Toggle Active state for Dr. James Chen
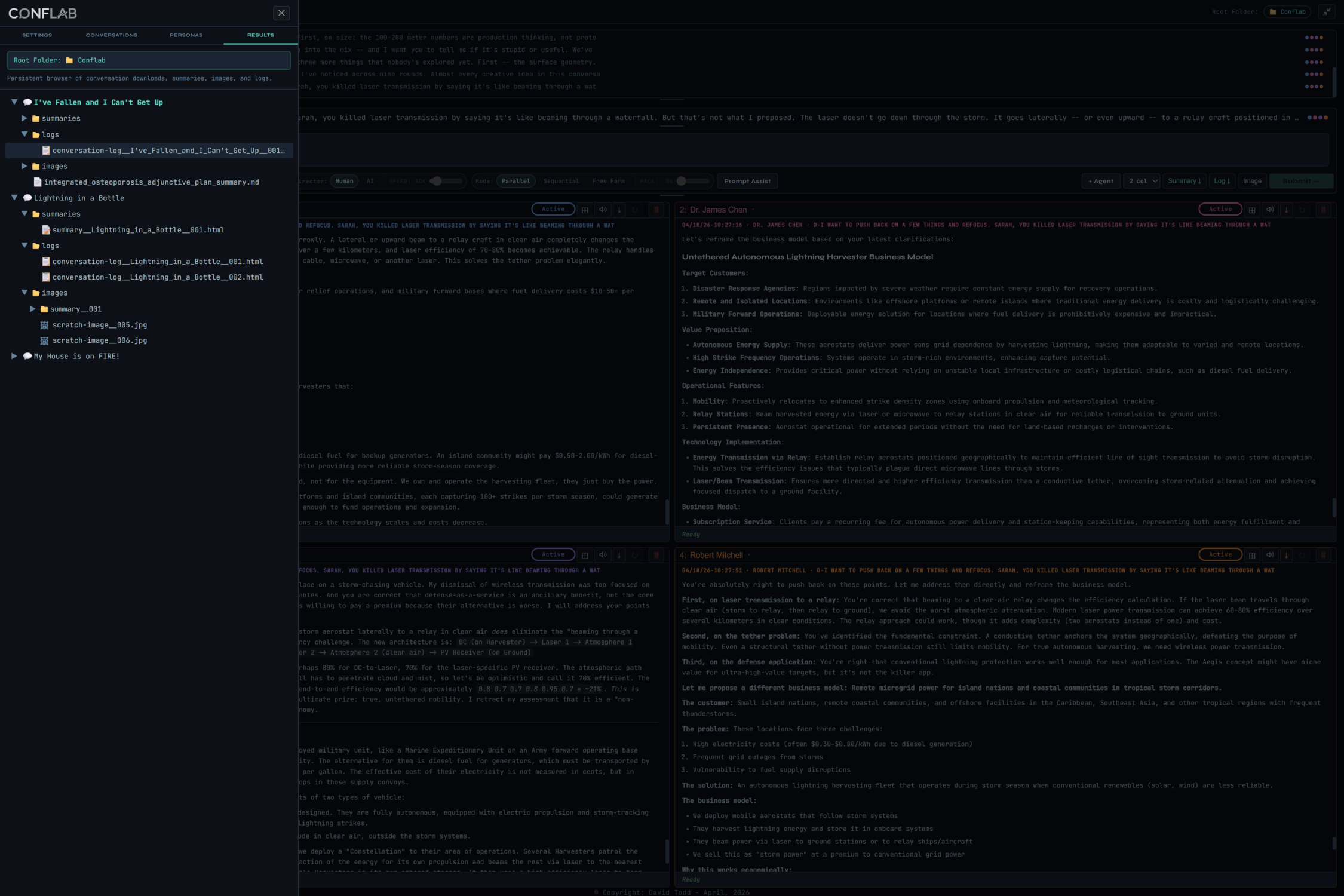 (1220, 209)
